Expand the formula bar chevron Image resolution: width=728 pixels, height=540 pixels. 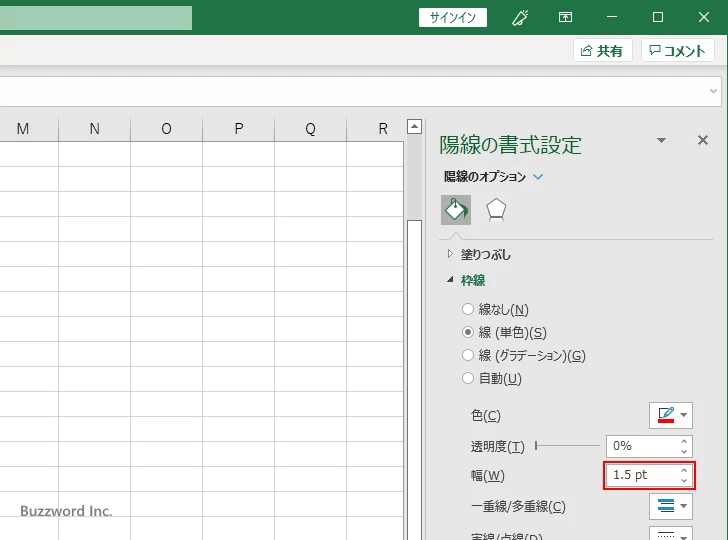(714, 91)
